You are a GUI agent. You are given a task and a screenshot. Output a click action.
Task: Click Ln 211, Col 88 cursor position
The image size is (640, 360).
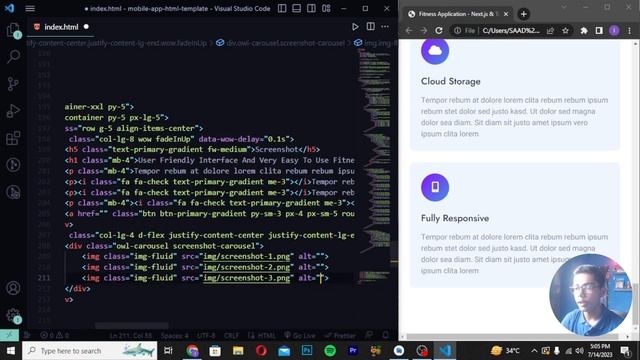click(131, 336)
